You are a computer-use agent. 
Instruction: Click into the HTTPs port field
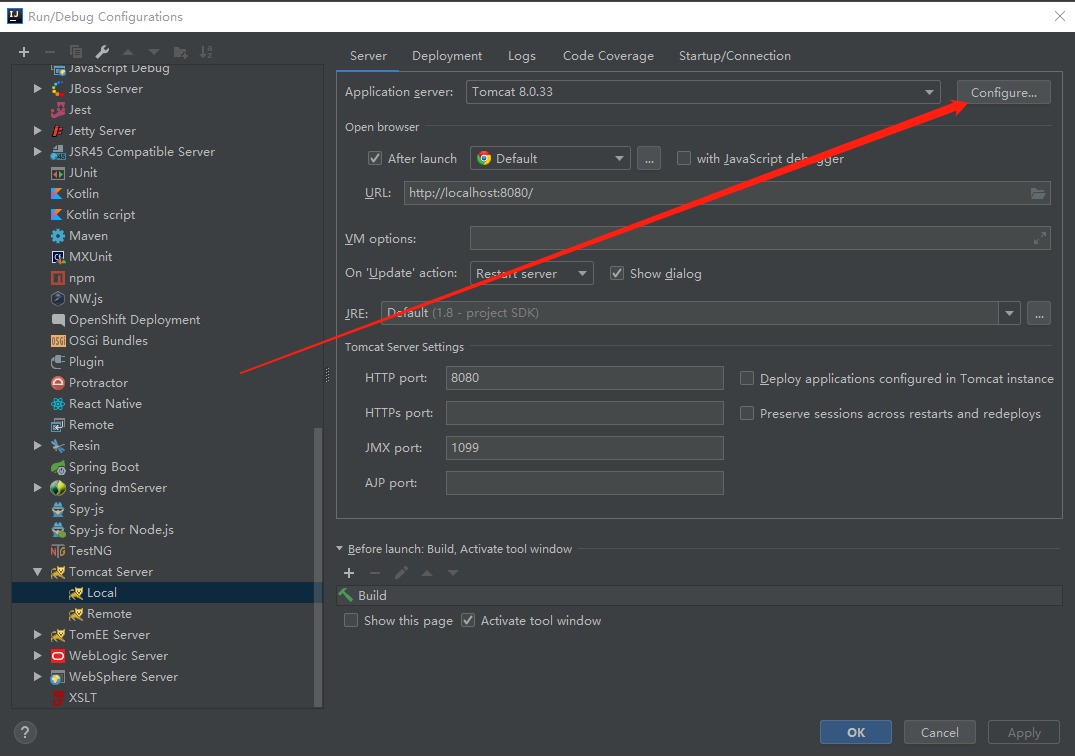pos(585,413)
